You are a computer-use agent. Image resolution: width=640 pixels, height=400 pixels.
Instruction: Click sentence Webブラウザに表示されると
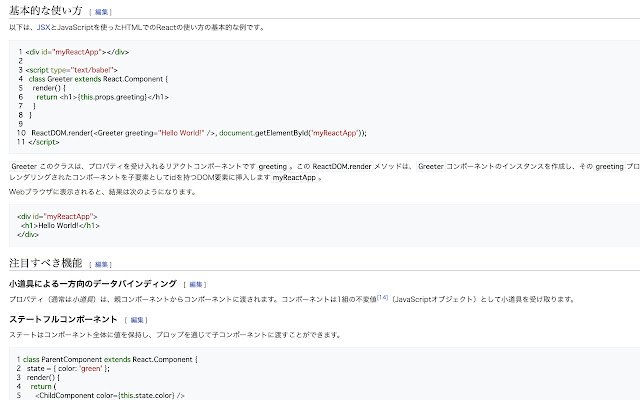(x=102, y=191)
